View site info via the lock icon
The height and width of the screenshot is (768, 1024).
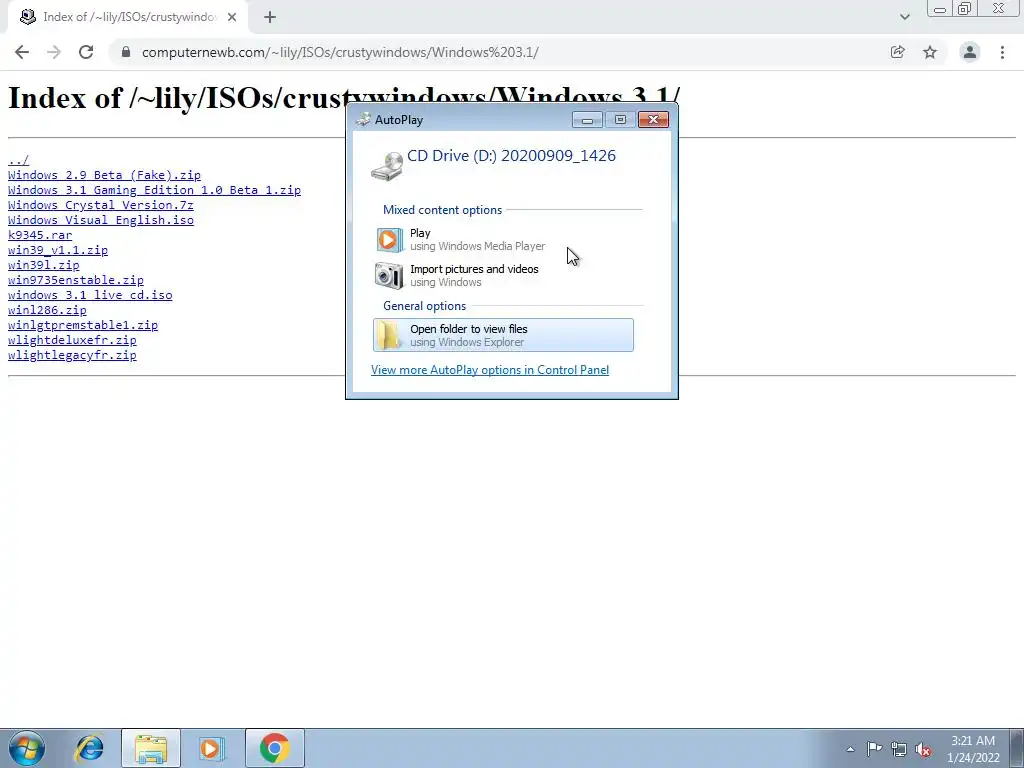pos(126,52)
